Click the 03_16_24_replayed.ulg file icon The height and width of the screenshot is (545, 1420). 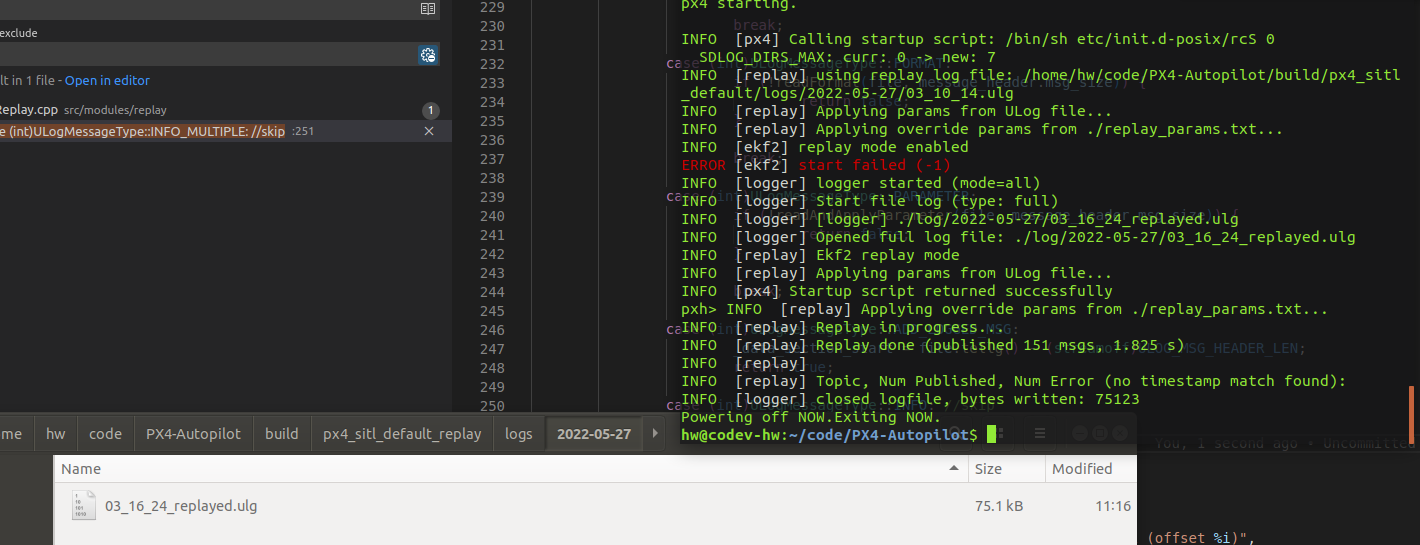pos(84,506)
